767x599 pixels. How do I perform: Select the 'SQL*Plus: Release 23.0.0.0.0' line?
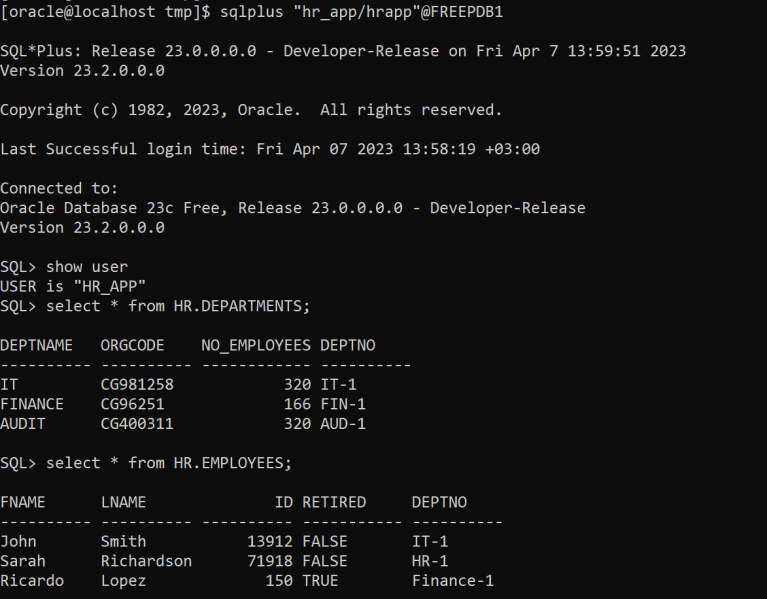click(343, 51)
